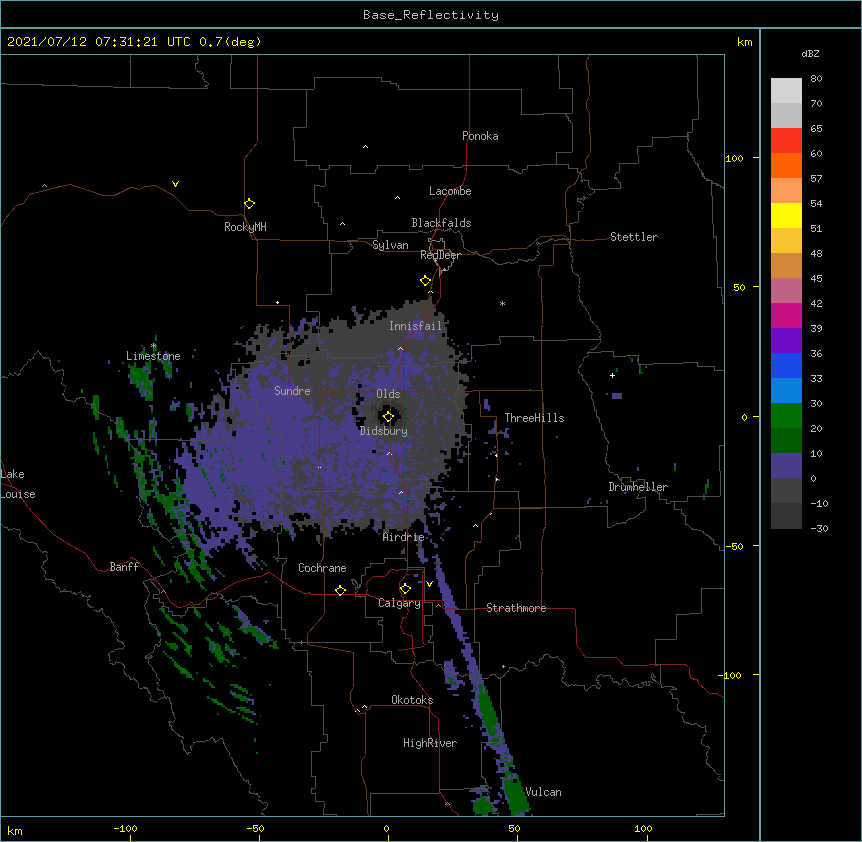This screenshot has width=862, height=842.
Task: Click the RockyMH town label
Action: [x=245, y=226]
